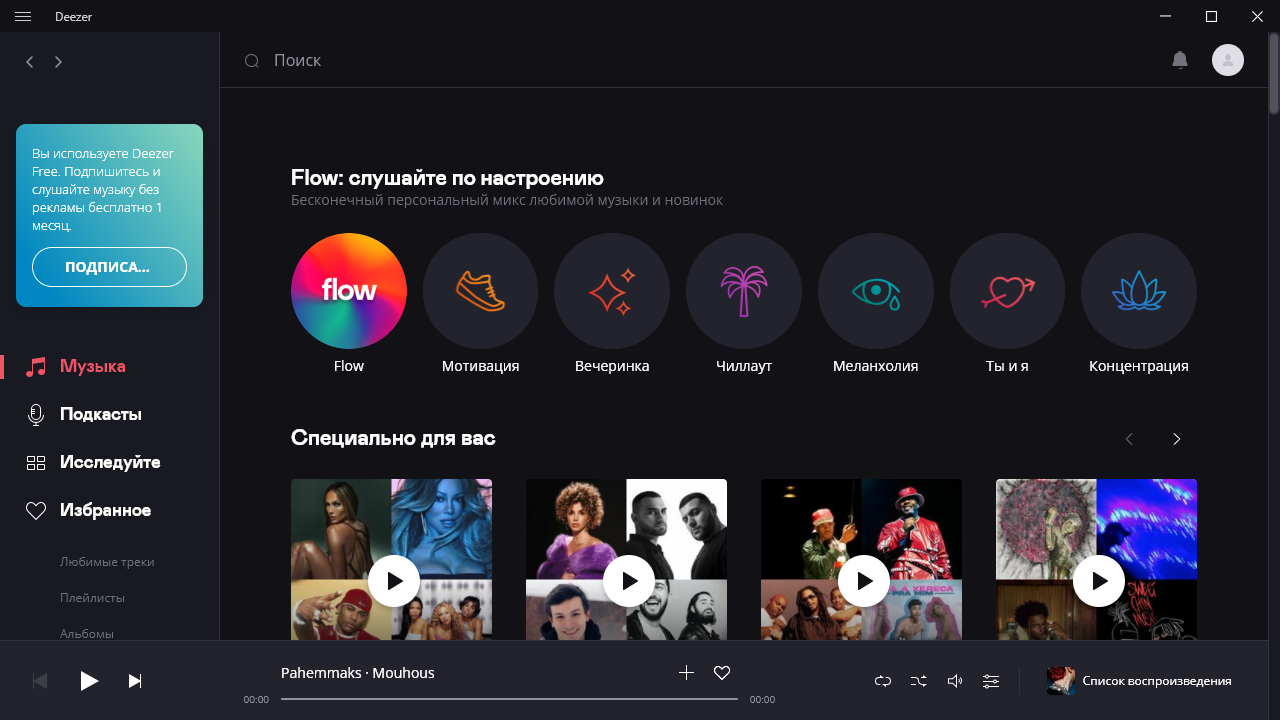The image size is (1280, 720).
Task: Maximize the Deezer window
Action: click(x=1211, y=16)
